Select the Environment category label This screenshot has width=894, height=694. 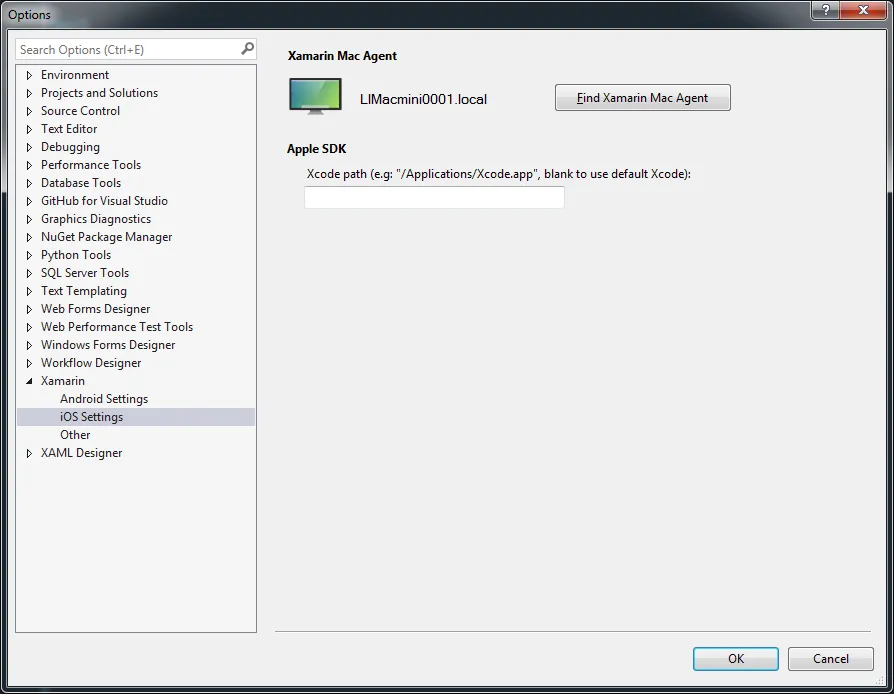click(75, 75)
